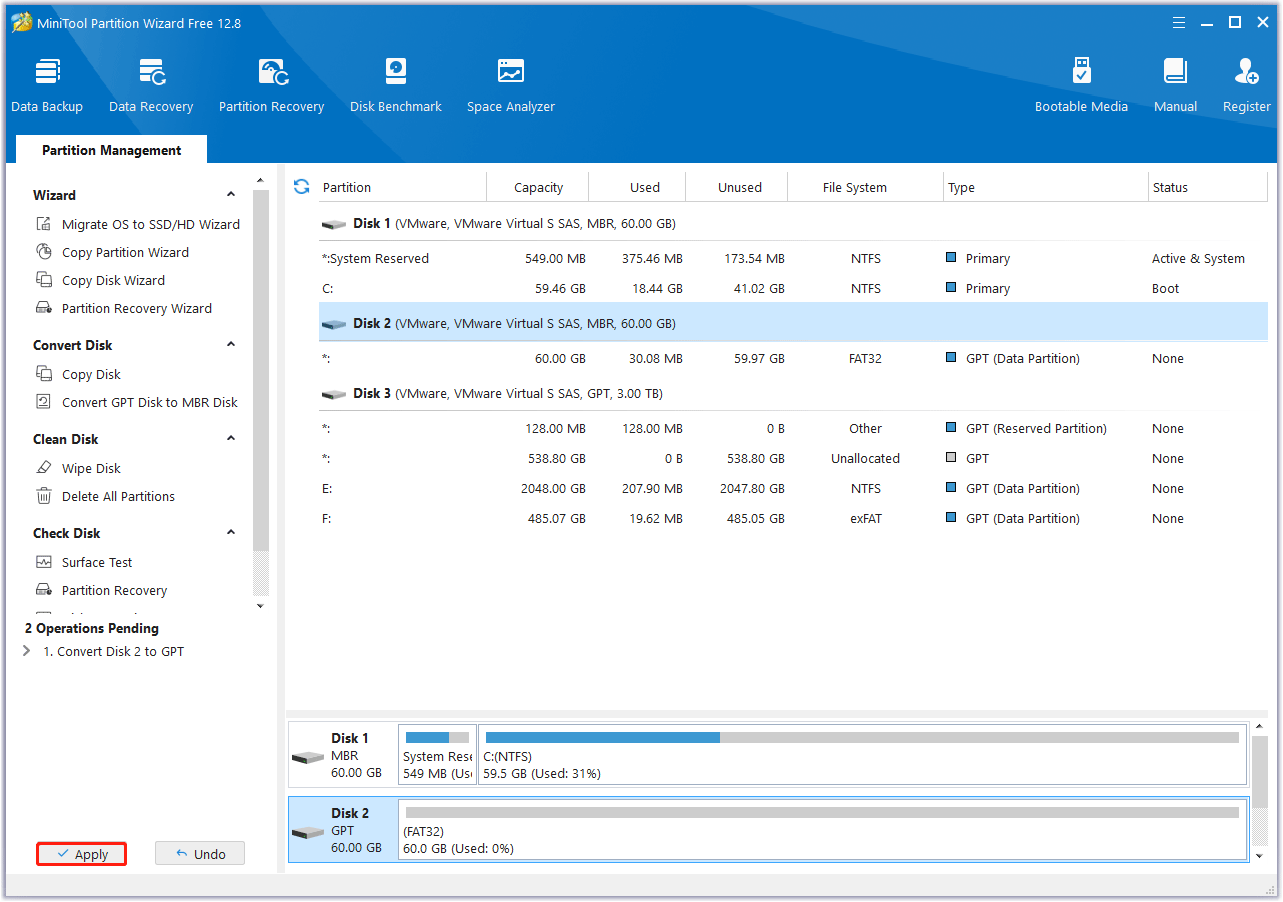Collapse the Clean Disk section
The image size is (1283, 902).
pyautogui.click(x=231, y=439)
